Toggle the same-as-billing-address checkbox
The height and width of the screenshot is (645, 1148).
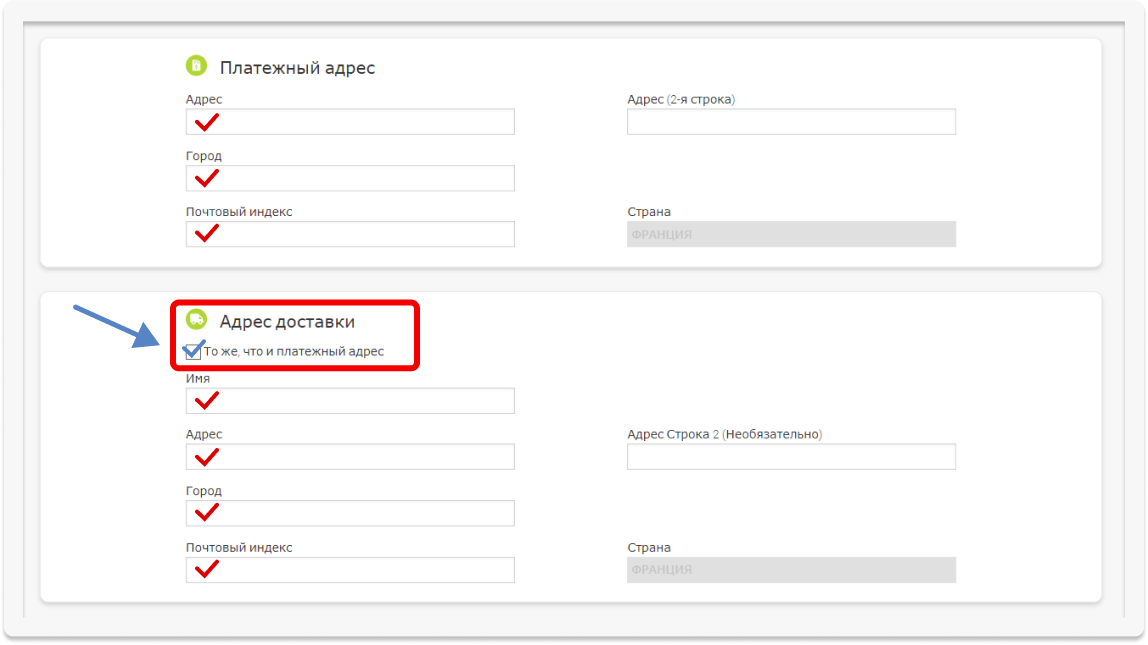pyautogui.click(x=193, y=352)
